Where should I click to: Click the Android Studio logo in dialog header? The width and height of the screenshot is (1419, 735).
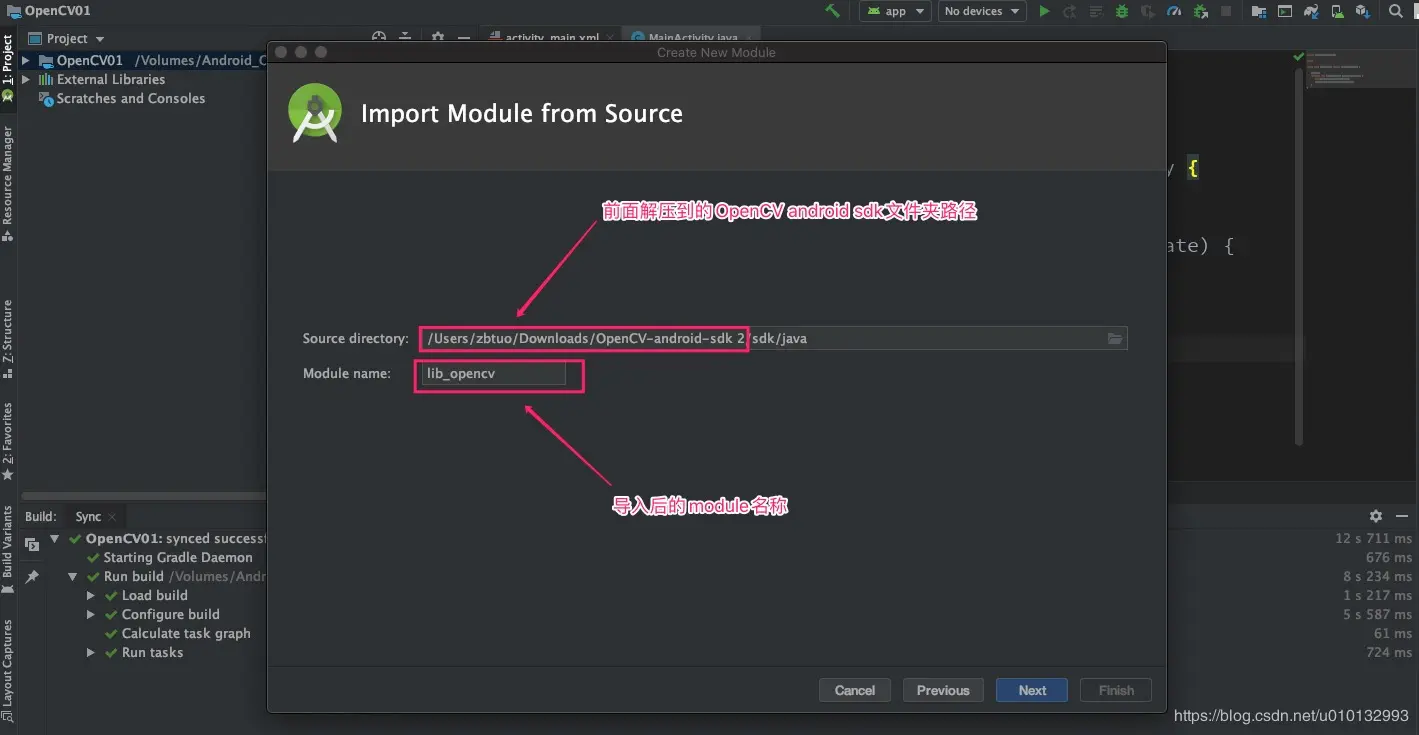(x=315, y=113)
